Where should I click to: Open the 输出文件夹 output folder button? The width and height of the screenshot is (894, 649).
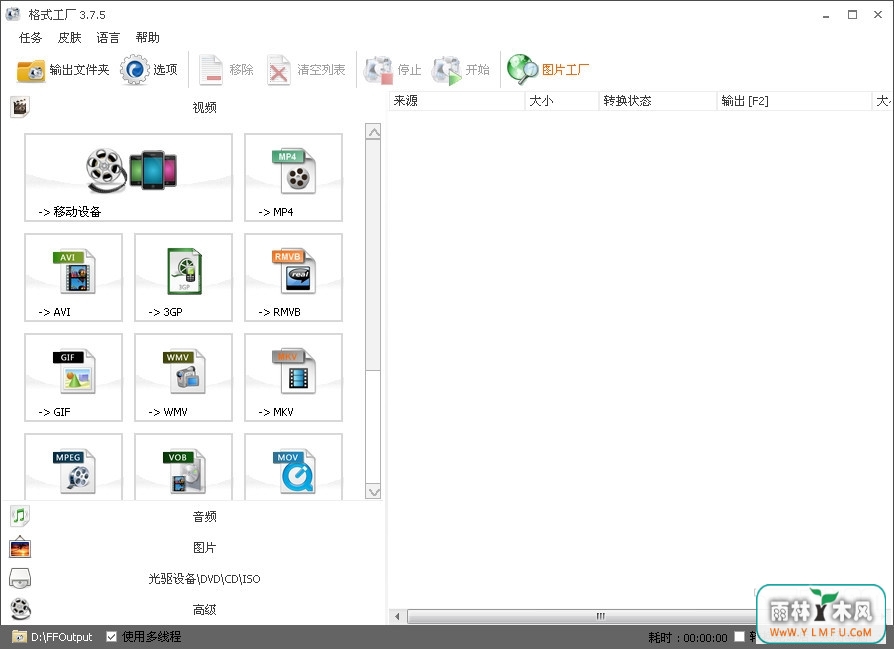point(63,70)
